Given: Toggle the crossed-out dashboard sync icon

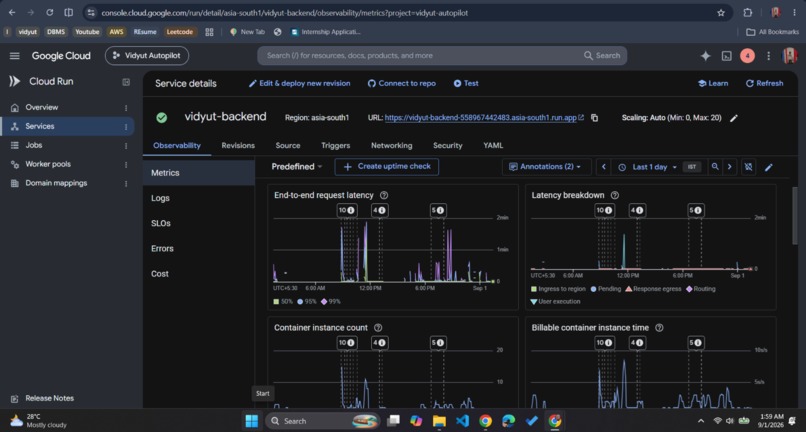Looking at the screenshot, I should tap(748, 167).
